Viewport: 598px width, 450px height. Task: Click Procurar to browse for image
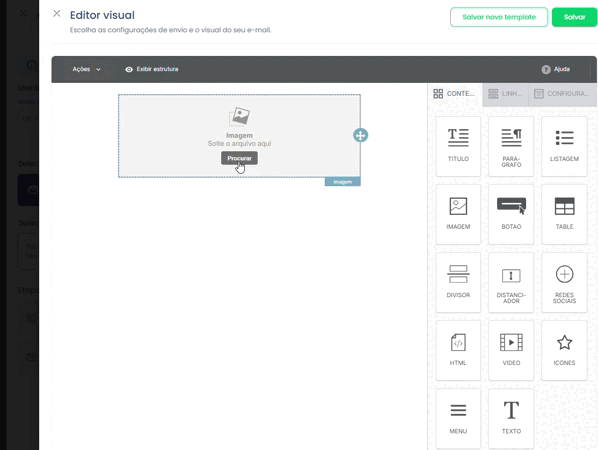point(239,158)
